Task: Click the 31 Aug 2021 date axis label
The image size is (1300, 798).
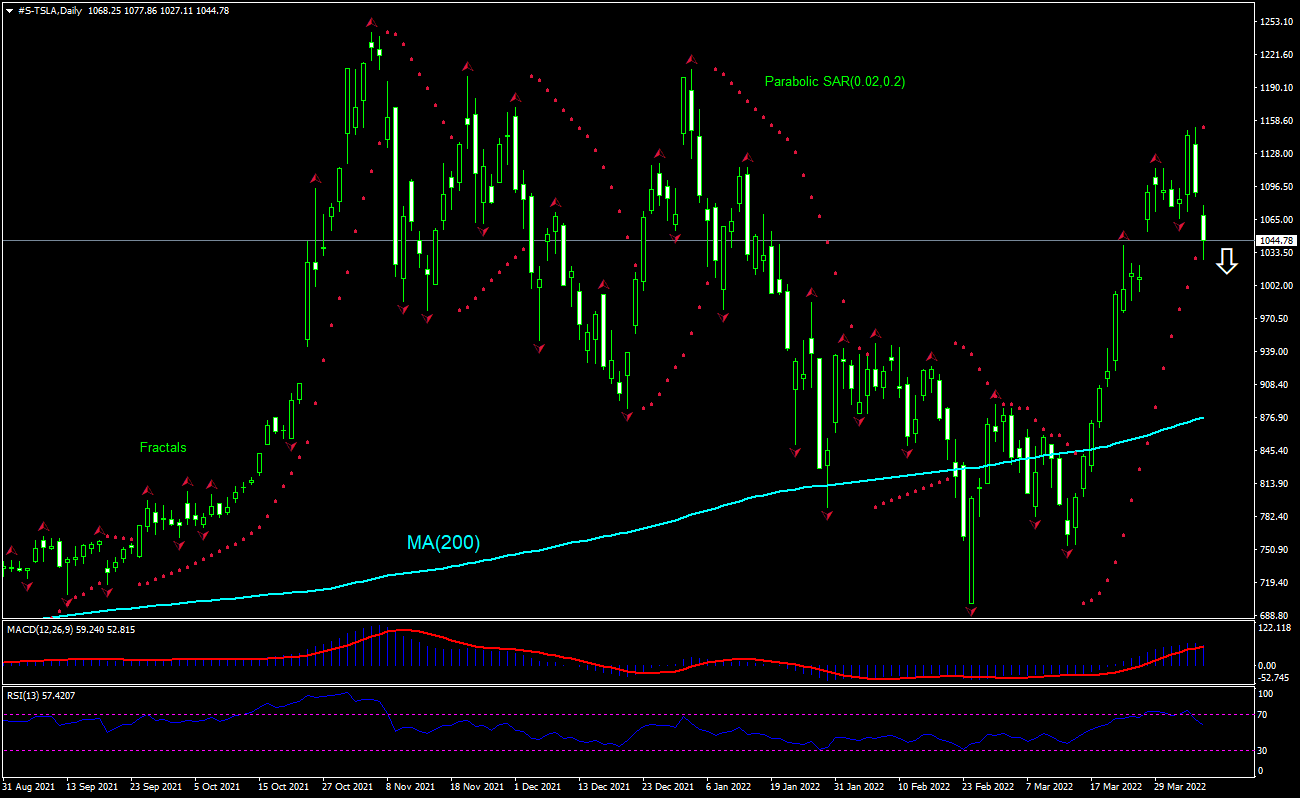Action: (30, 787)
